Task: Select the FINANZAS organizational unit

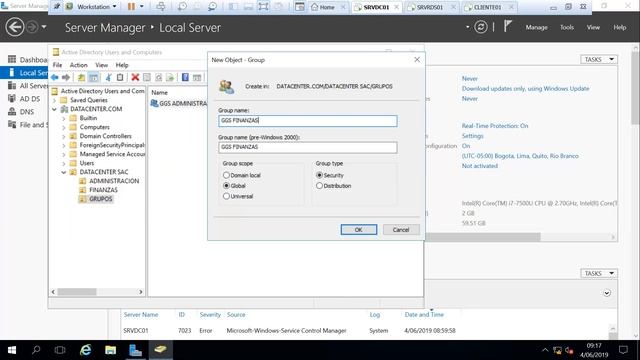Action: [x=103, y=190]
